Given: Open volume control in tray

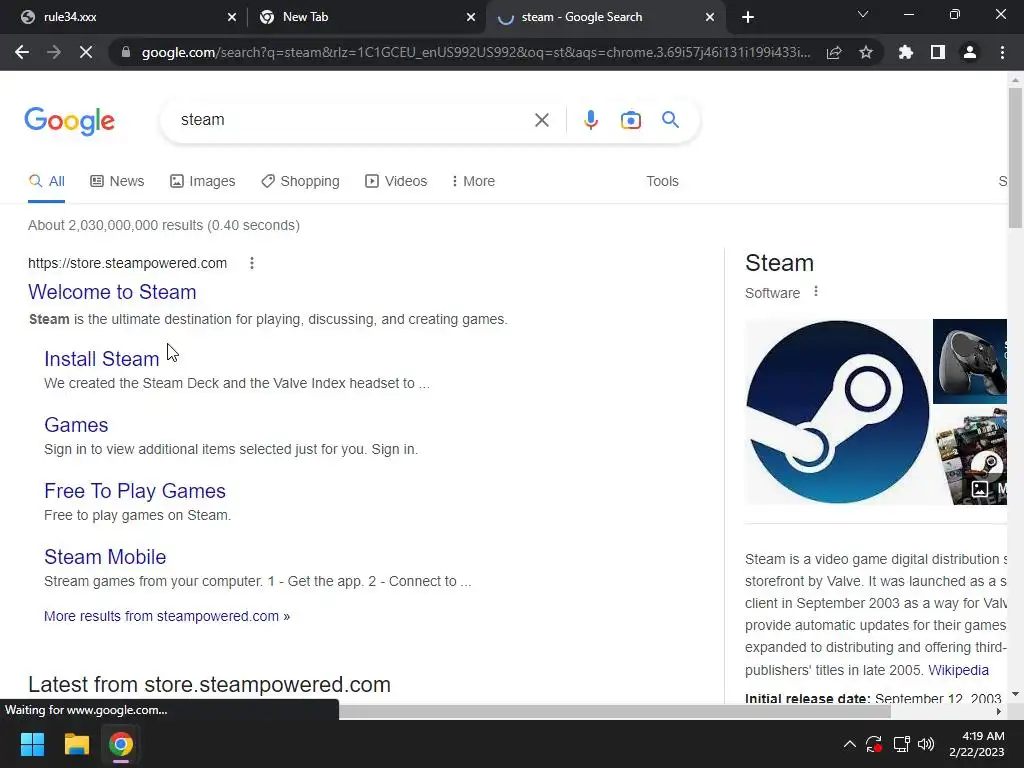Looking at the screenshot, I should [926, 744].
